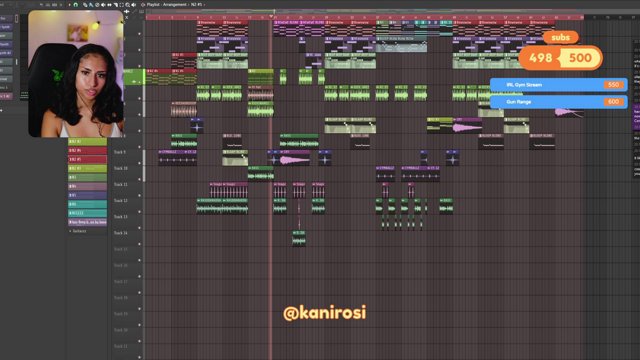Mute Track 11 using its dot switch
640x360 pixels.
coord(140,195)
